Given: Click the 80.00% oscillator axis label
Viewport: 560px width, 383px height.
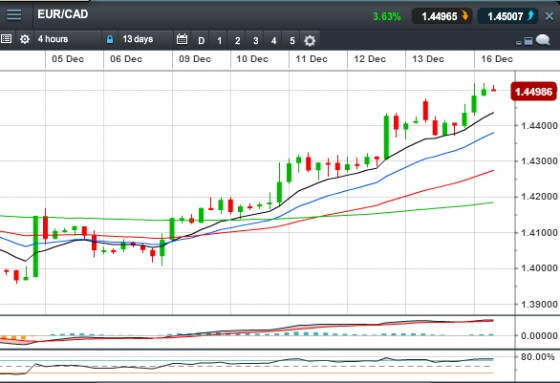Looking at the screenshot, I should 538,357.
